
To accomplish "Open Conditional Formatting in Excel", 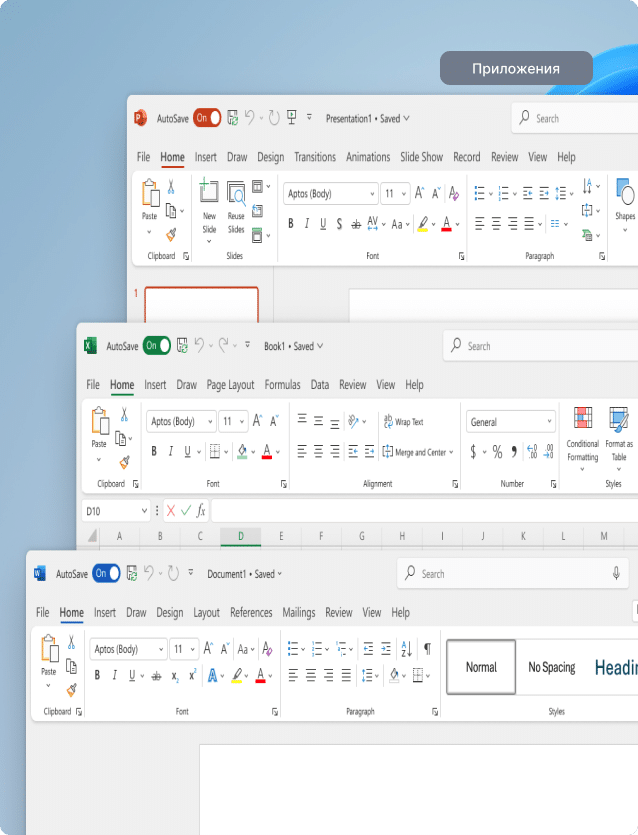I will pyautogui.click(x=582, y=438).
